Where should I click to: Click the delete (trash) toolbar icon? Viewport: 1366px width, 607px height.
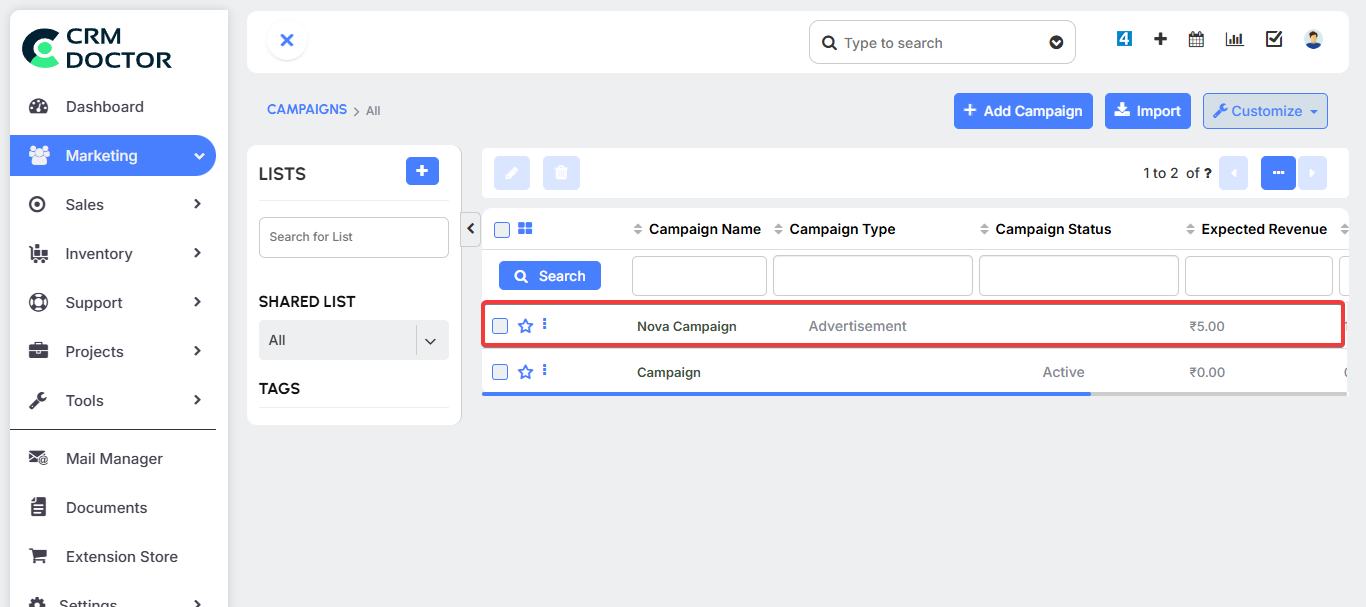pyautogui.click(x=561, y=172)
